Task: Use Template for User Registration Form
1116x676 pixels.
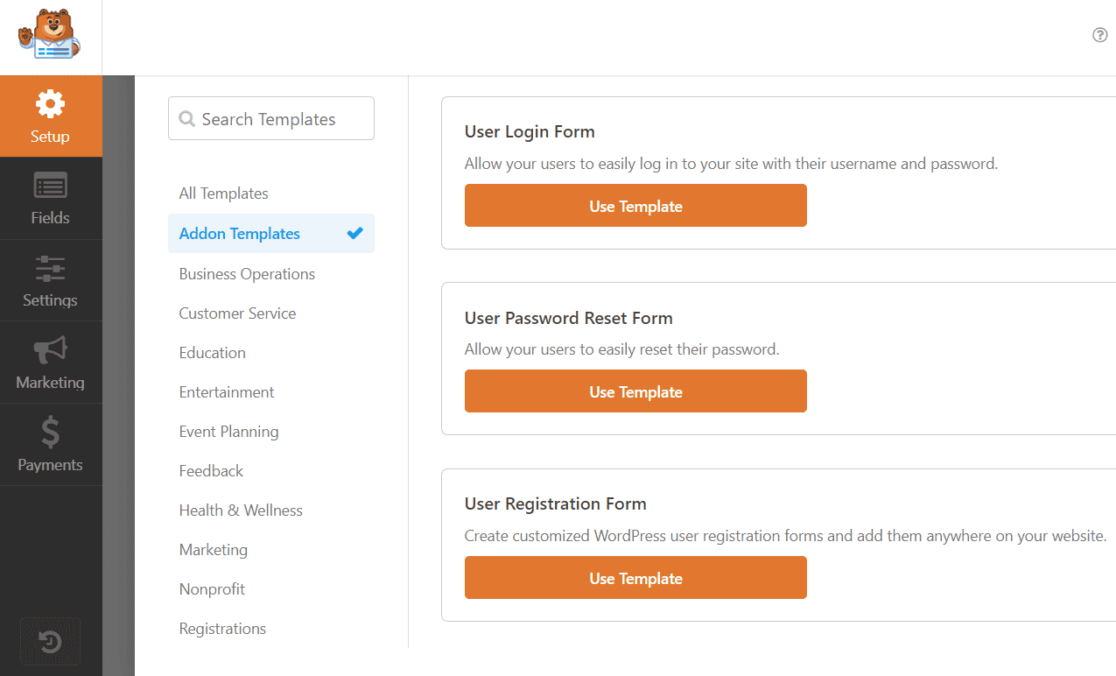Action: click(635, 577)
